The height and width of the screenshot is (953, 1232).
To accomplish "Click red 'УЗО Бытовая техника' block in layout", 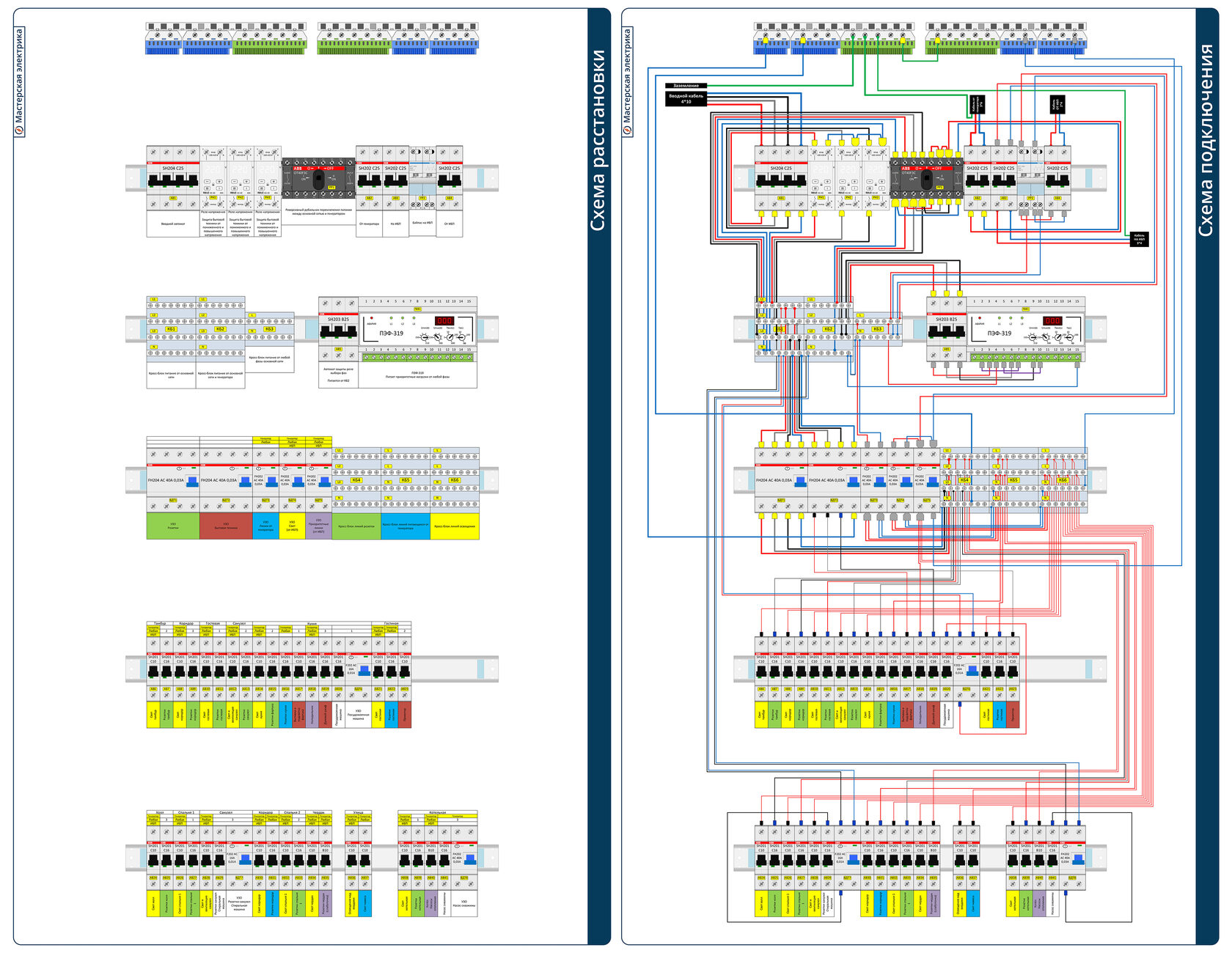I will click(x=226, y=526).
